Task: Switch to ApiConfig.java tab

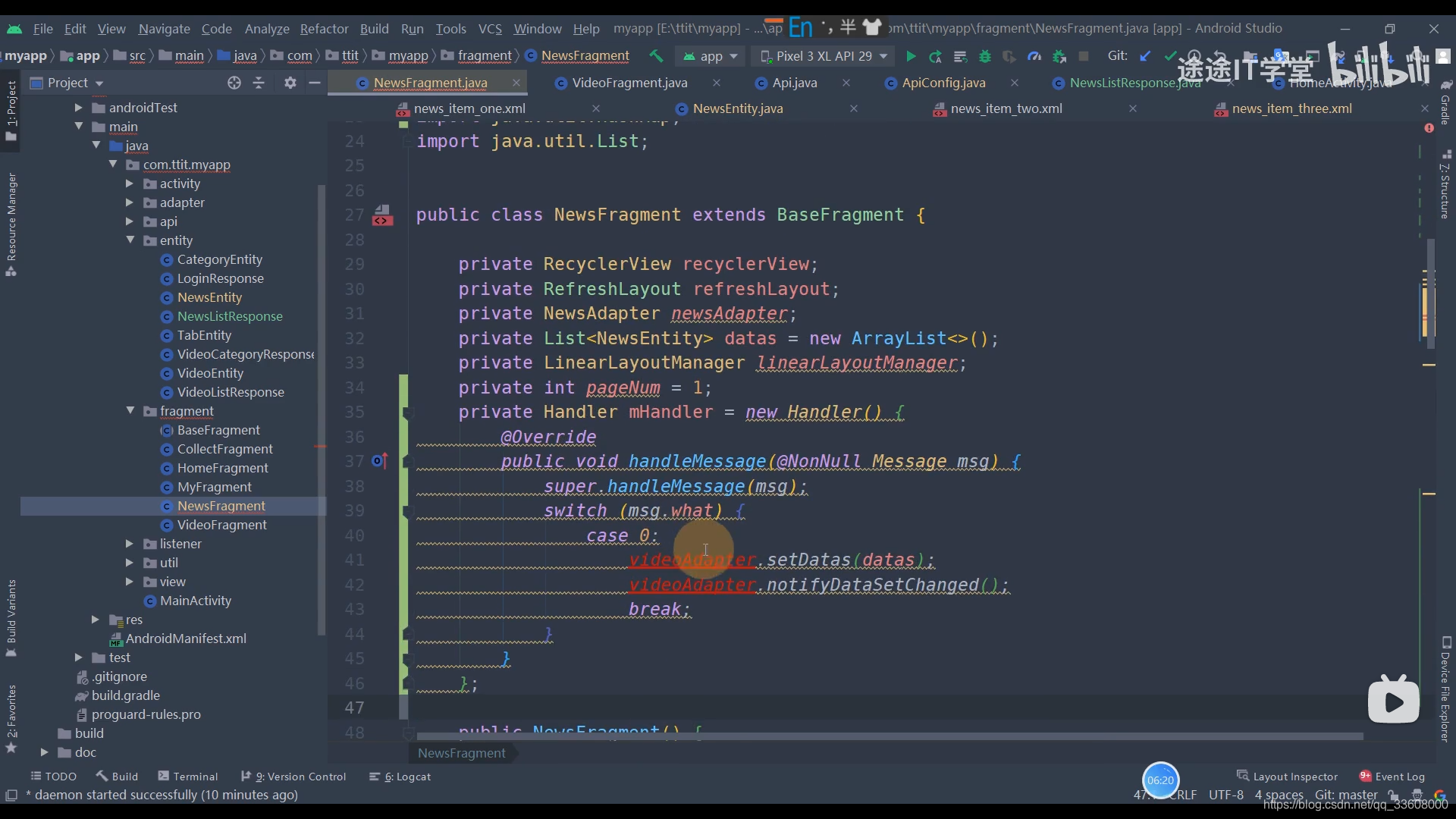Action: click(x=943, y=83)
